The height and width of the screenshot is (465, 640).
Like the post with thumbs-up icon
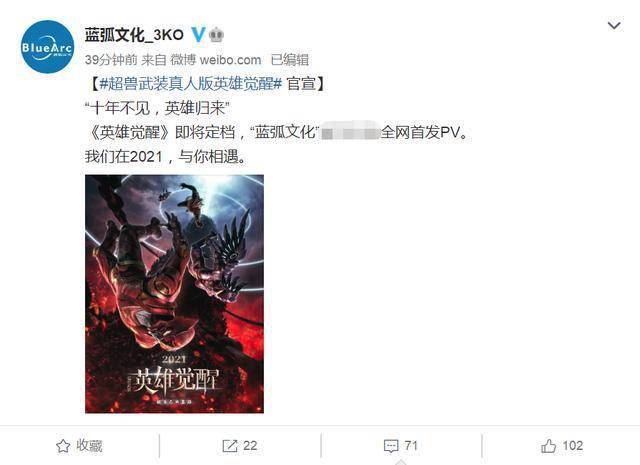coord(548,446)
